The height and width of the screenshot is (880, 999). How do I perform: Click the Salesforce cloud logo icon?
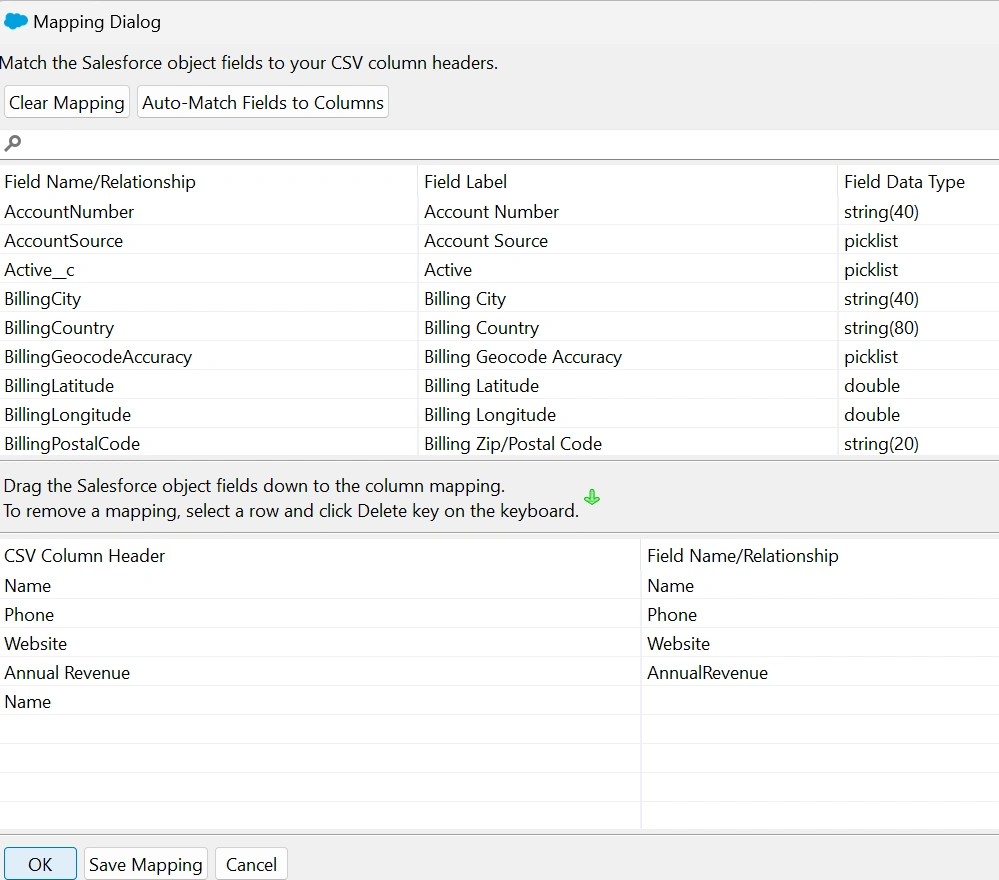tap(16, 21)
